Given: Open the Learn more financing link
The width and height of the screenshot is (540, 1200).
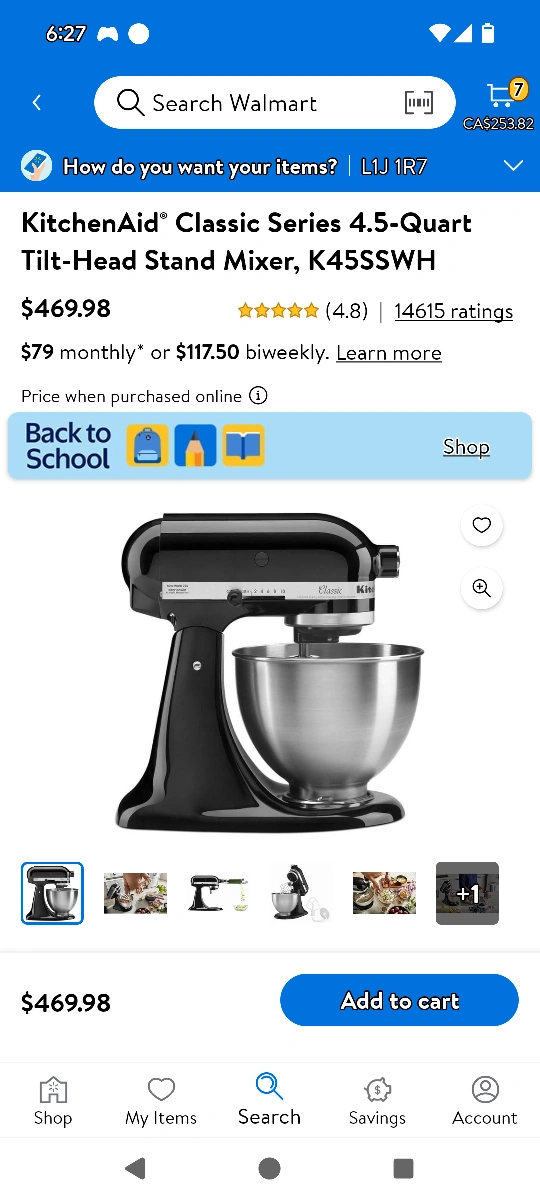Looking at the screenshot, I should pyautogui.click(x=389, y=353).
